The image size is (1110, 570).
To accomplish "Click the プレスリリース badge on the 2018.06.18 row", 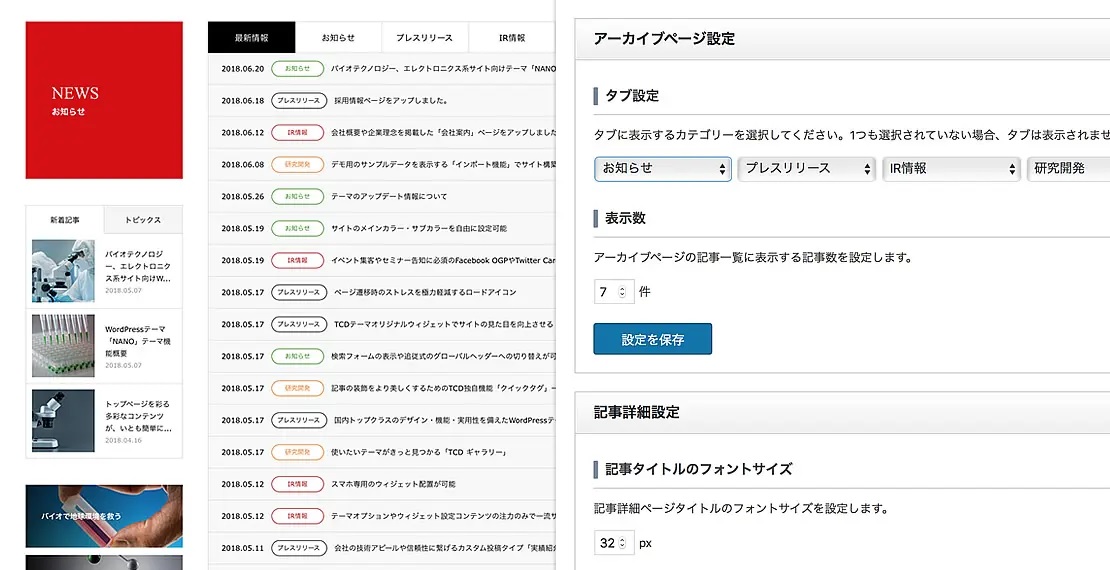I will (x=297, y=101).
